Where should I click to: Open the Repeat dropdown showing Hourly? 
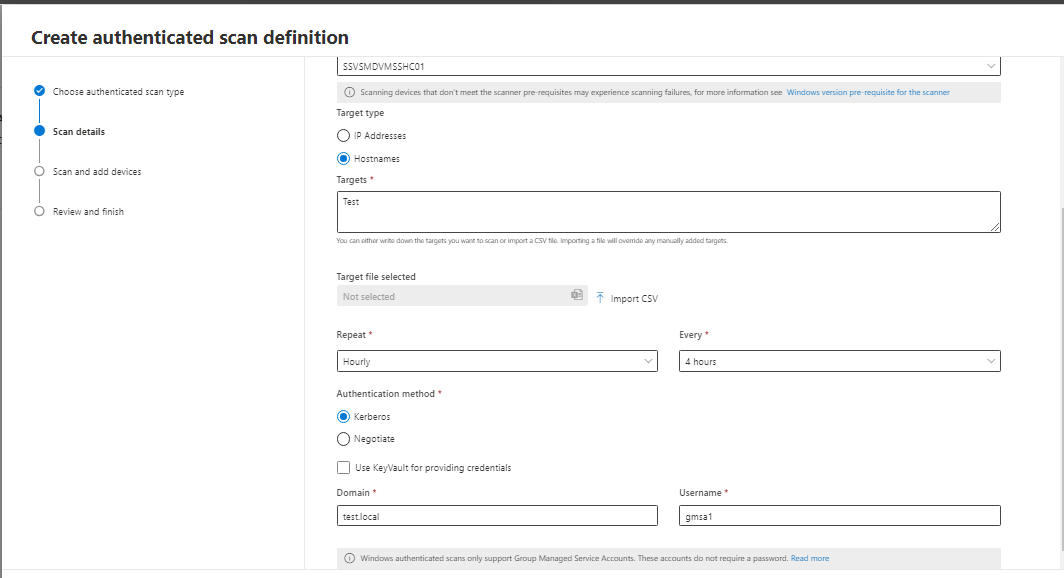pyautogui.click(x=497, y=361)
